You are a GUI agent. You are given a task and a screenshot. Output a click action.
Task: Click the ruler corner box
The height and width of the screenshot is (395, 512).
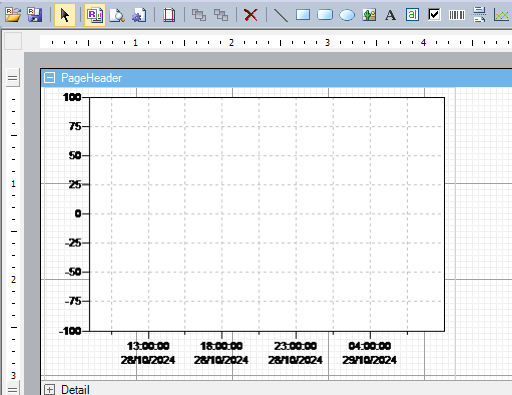13,41
